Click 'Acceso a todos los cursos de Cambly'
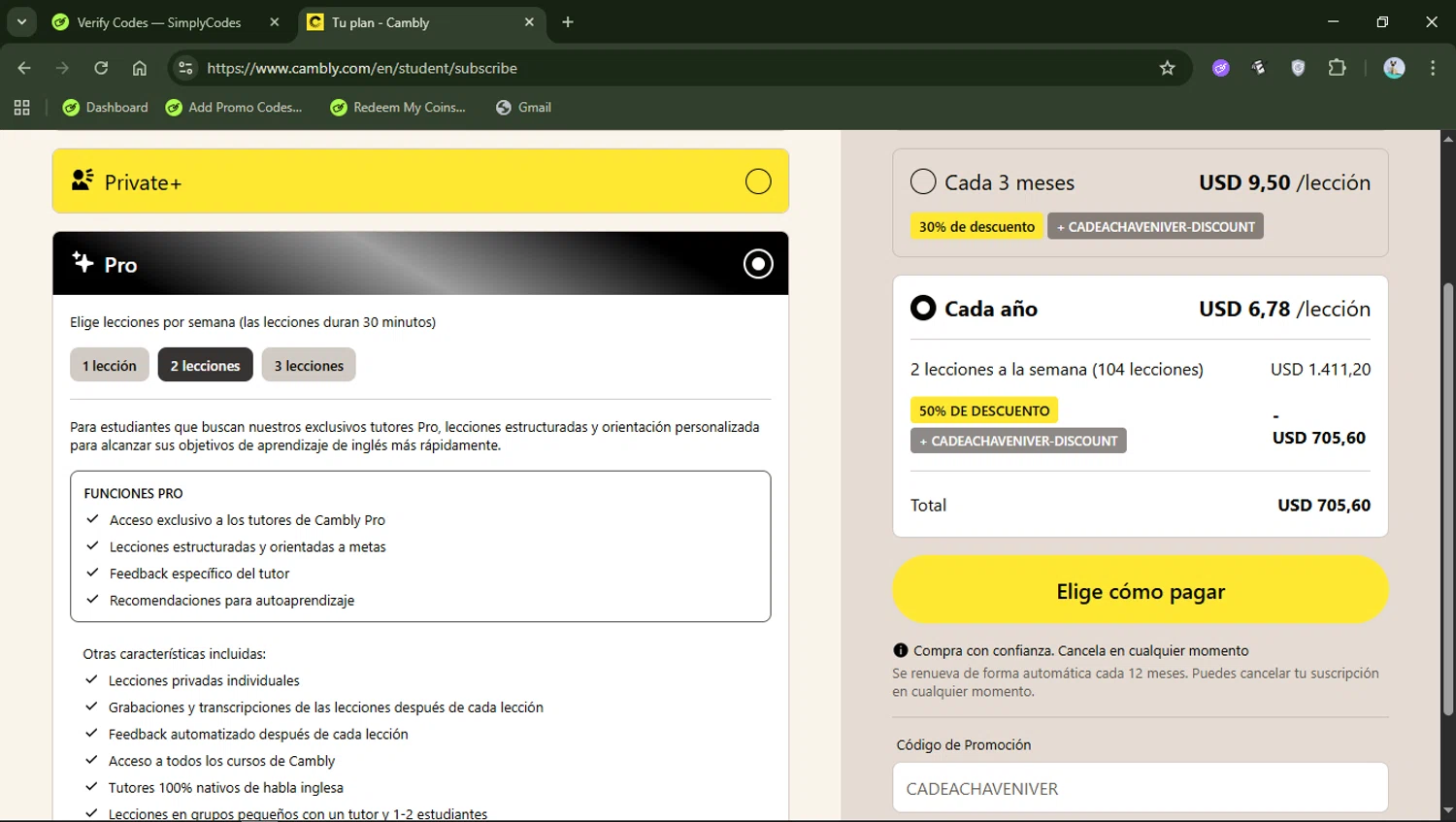The height and width of the screenshot is (822, 1456). point(221,761)
